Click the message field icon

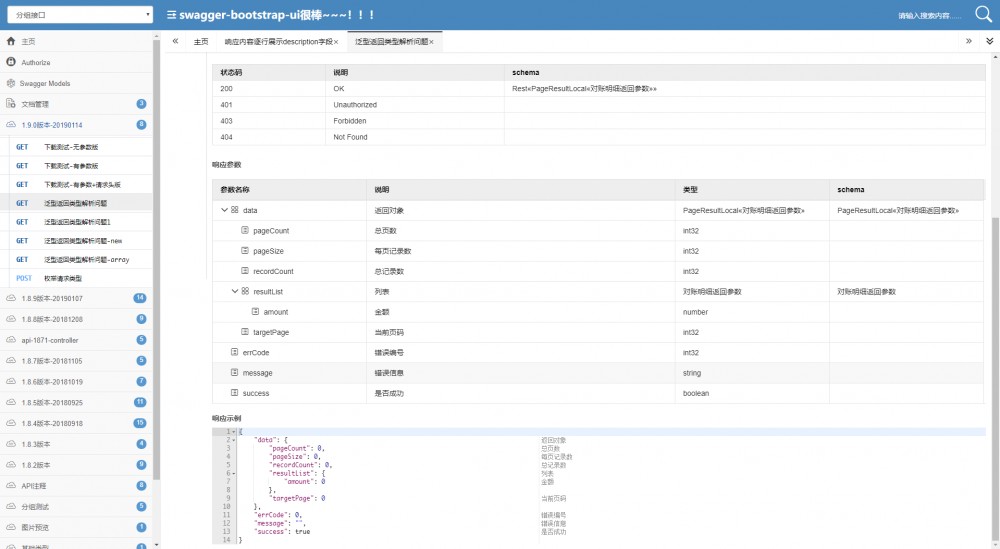235,372
